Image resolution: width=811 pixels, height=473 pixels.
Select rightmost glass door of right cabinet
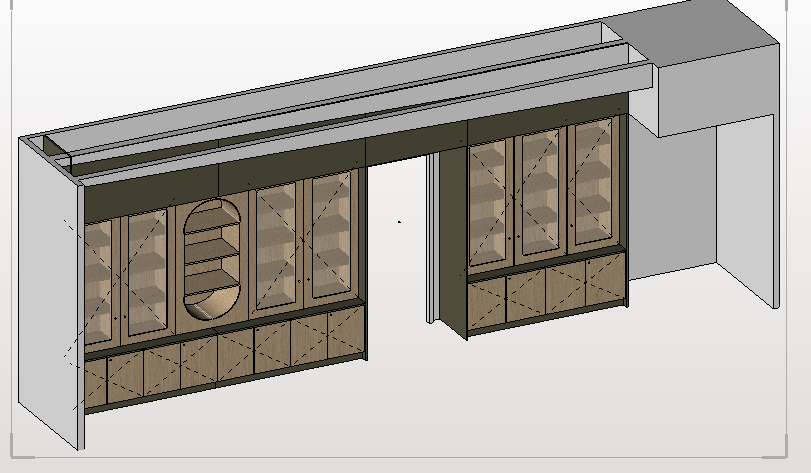[x=590, y=187]
